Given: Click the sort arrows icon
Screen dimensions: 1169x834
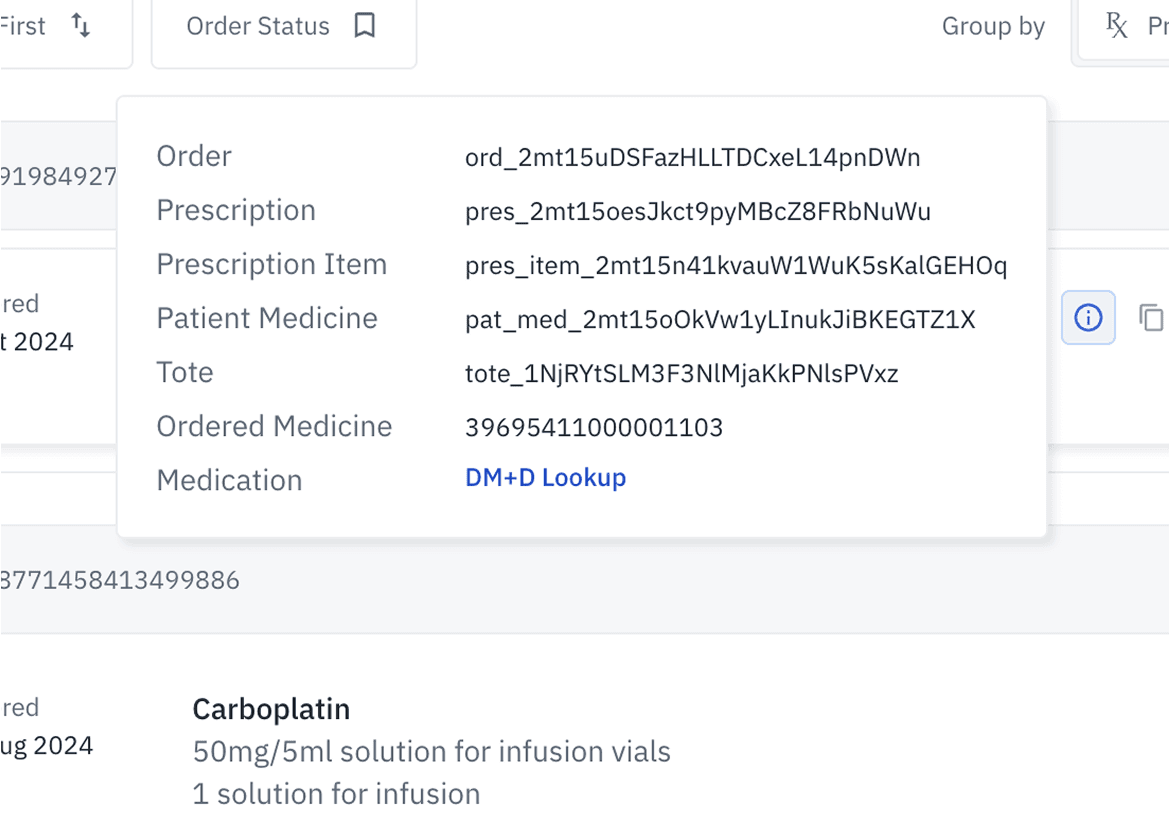Looking at the screenshot, I should pos(81,25).
